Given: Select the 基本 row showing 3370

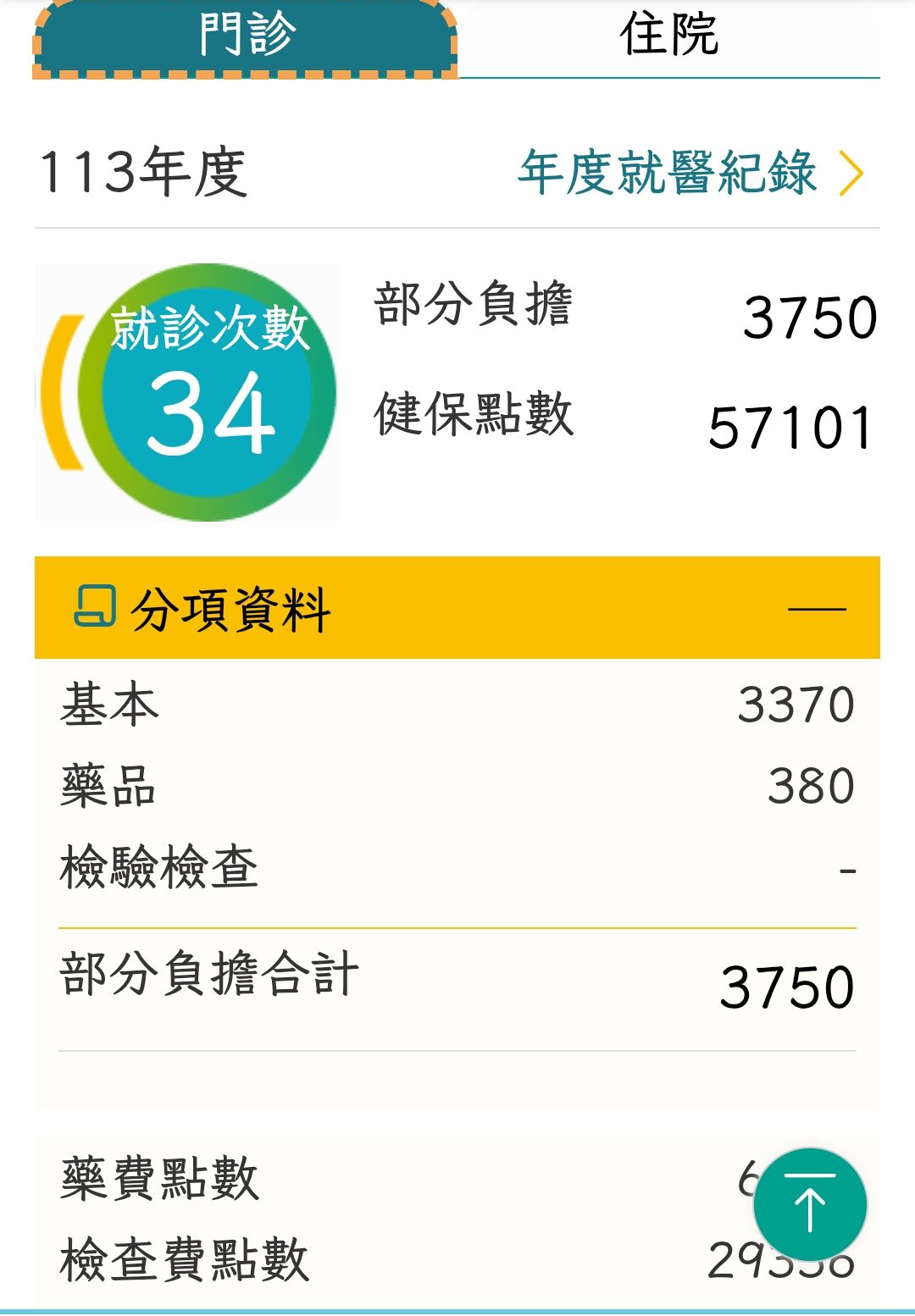Looking at the screenshot, I should click(457, 705).
